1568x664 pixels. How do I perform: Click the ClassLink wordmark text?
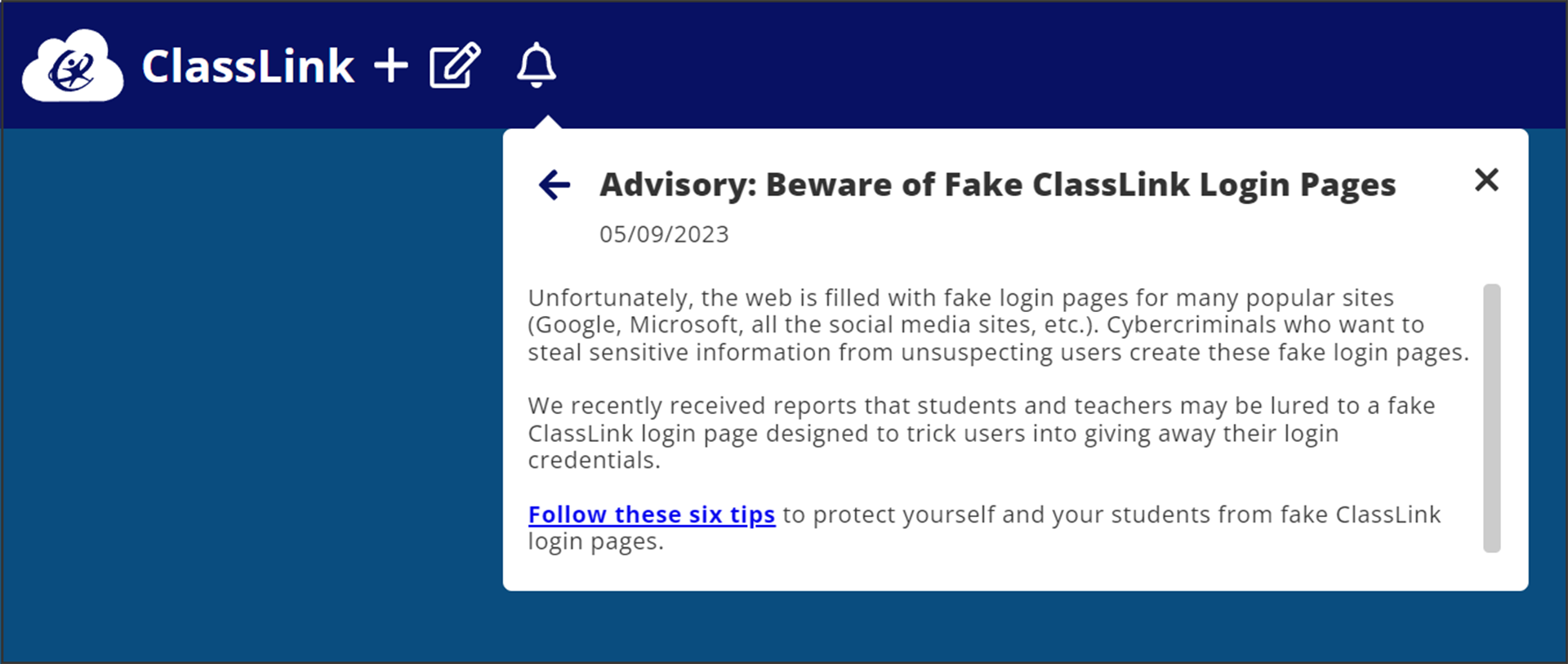click(247, 67)
